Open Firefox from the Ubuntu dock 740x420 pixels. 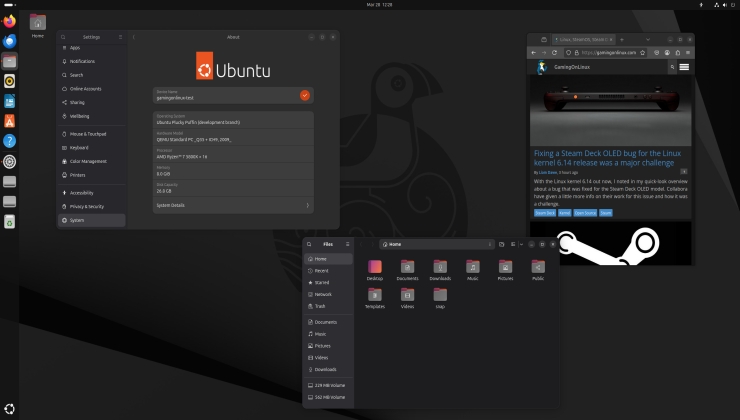(x=10, y=22)
